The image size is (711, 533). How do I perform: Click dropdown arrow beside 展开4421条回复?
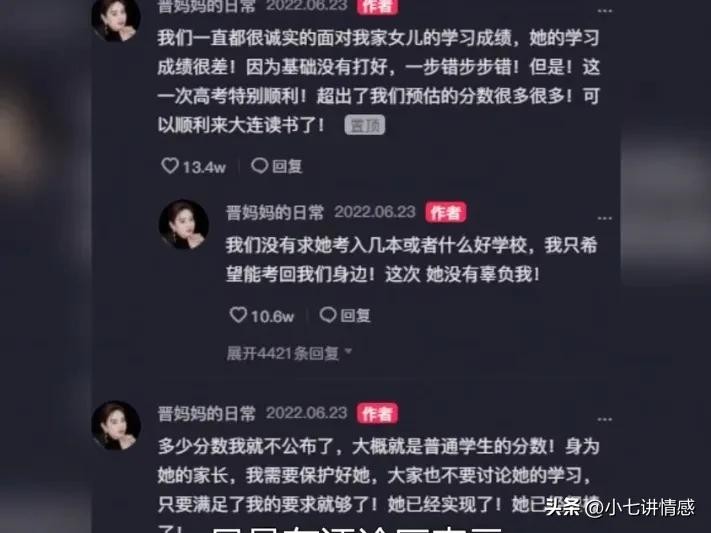[348, 351]
